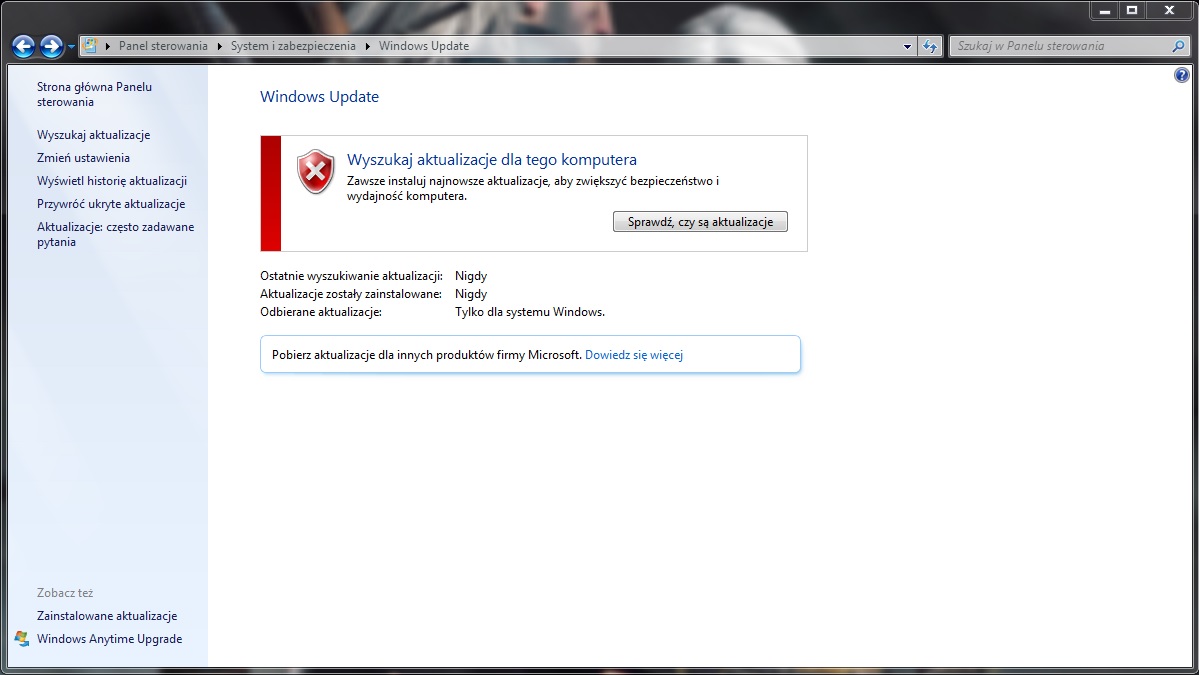Close the Windows Update window
The width and height of the screenshot is (1199, 675).
(1169, 11)
